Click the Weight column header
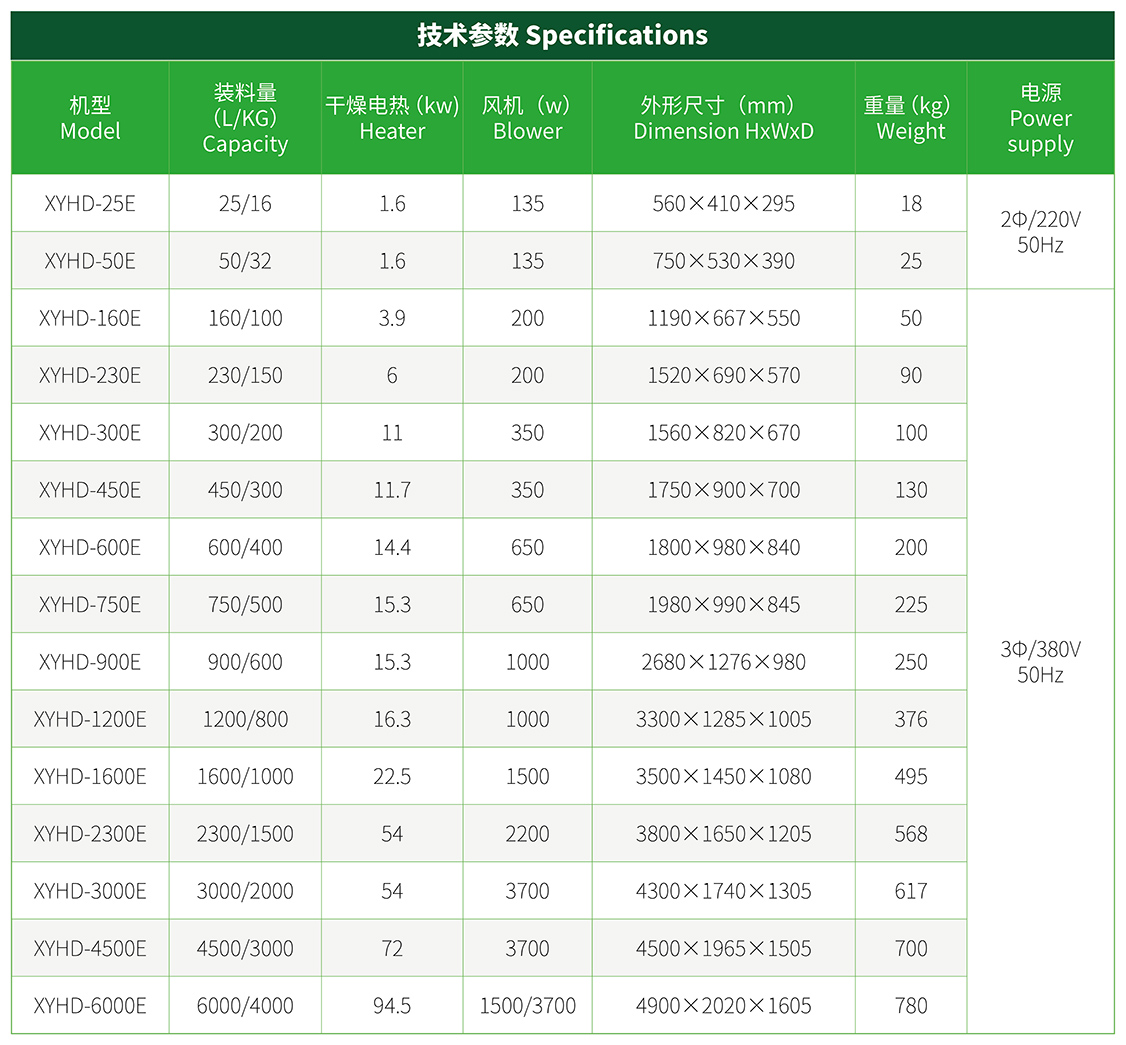Viewport: 1126px width, 1045px height. click(x=910, y=118)
